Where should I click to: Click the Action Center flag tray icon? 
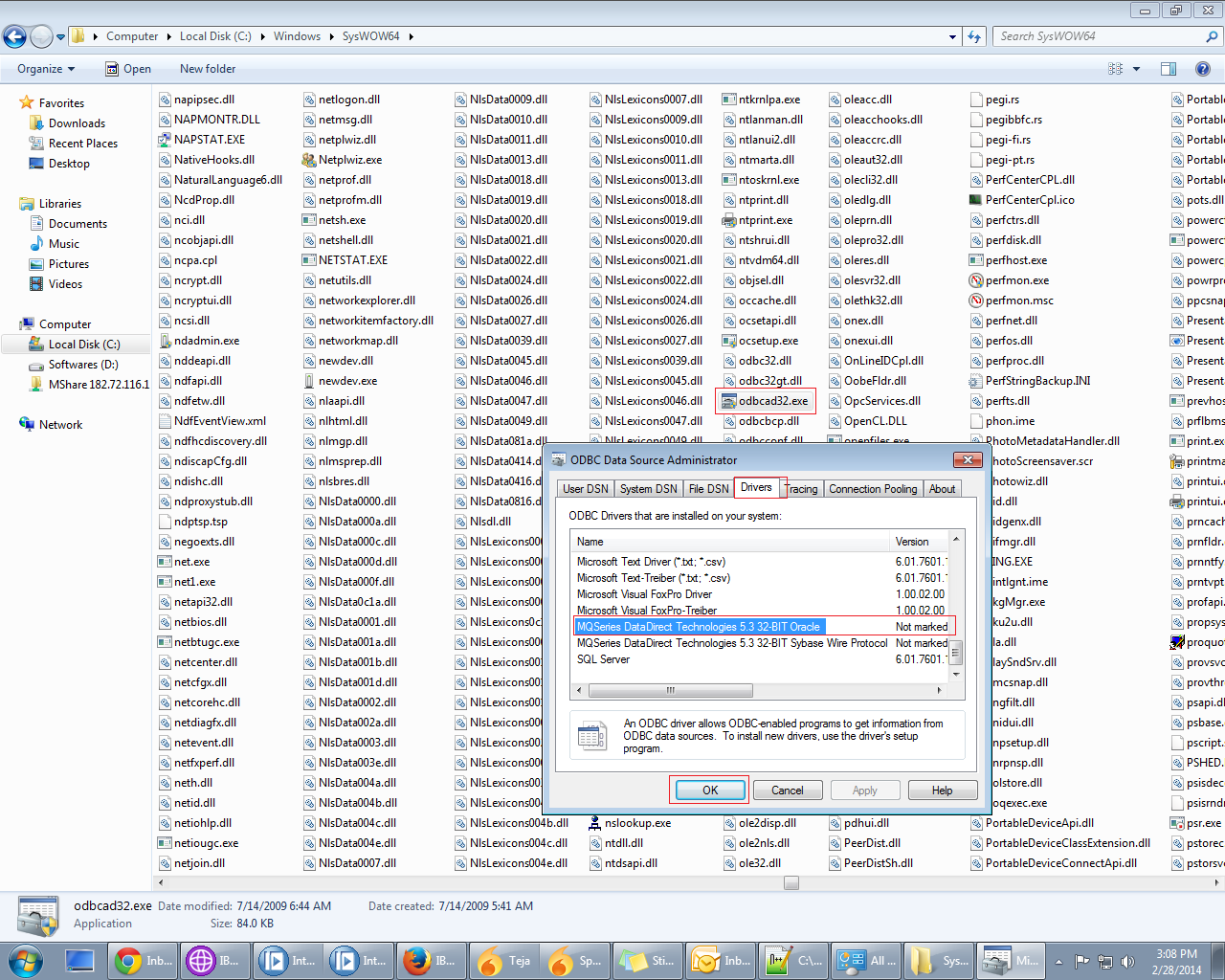tap(1081, 961)
